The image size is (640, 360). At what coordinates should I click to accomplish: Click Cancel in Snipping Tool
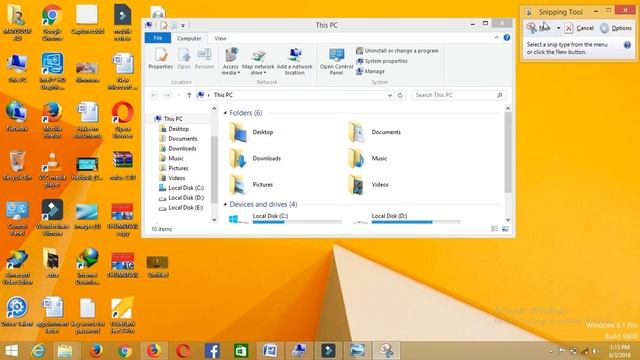(580, 28)
